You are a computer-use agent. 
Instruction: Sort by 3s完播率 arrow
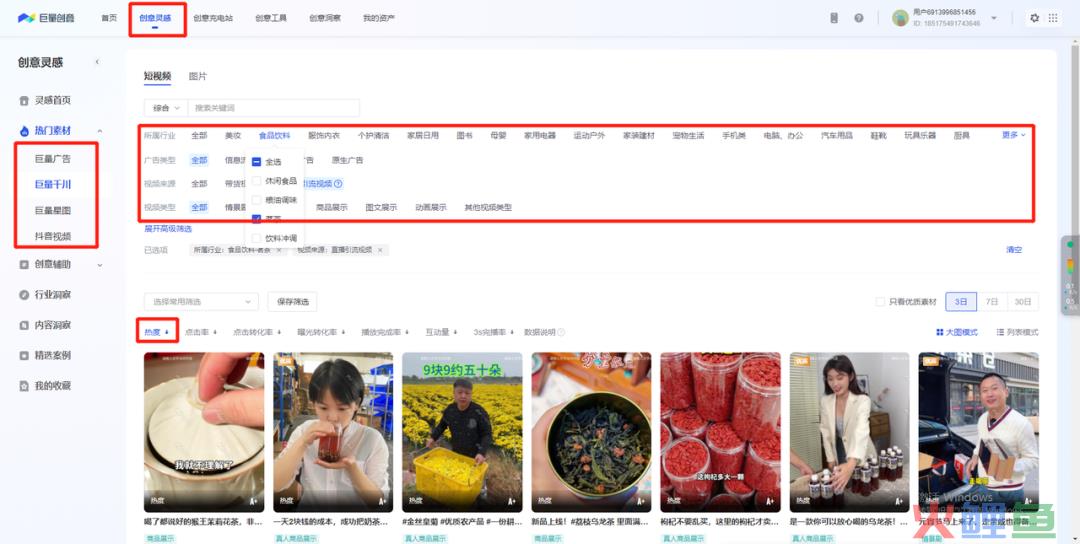click(x=512, y=332)
